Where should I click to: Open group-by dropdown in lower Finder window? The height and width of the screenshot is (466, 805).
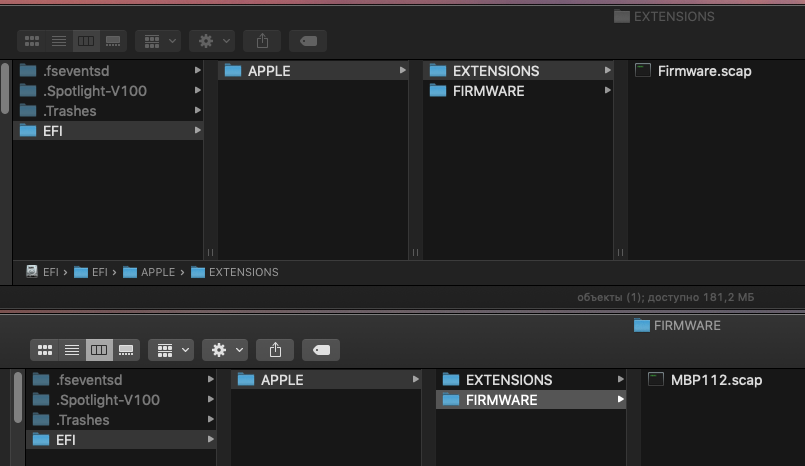171,350
